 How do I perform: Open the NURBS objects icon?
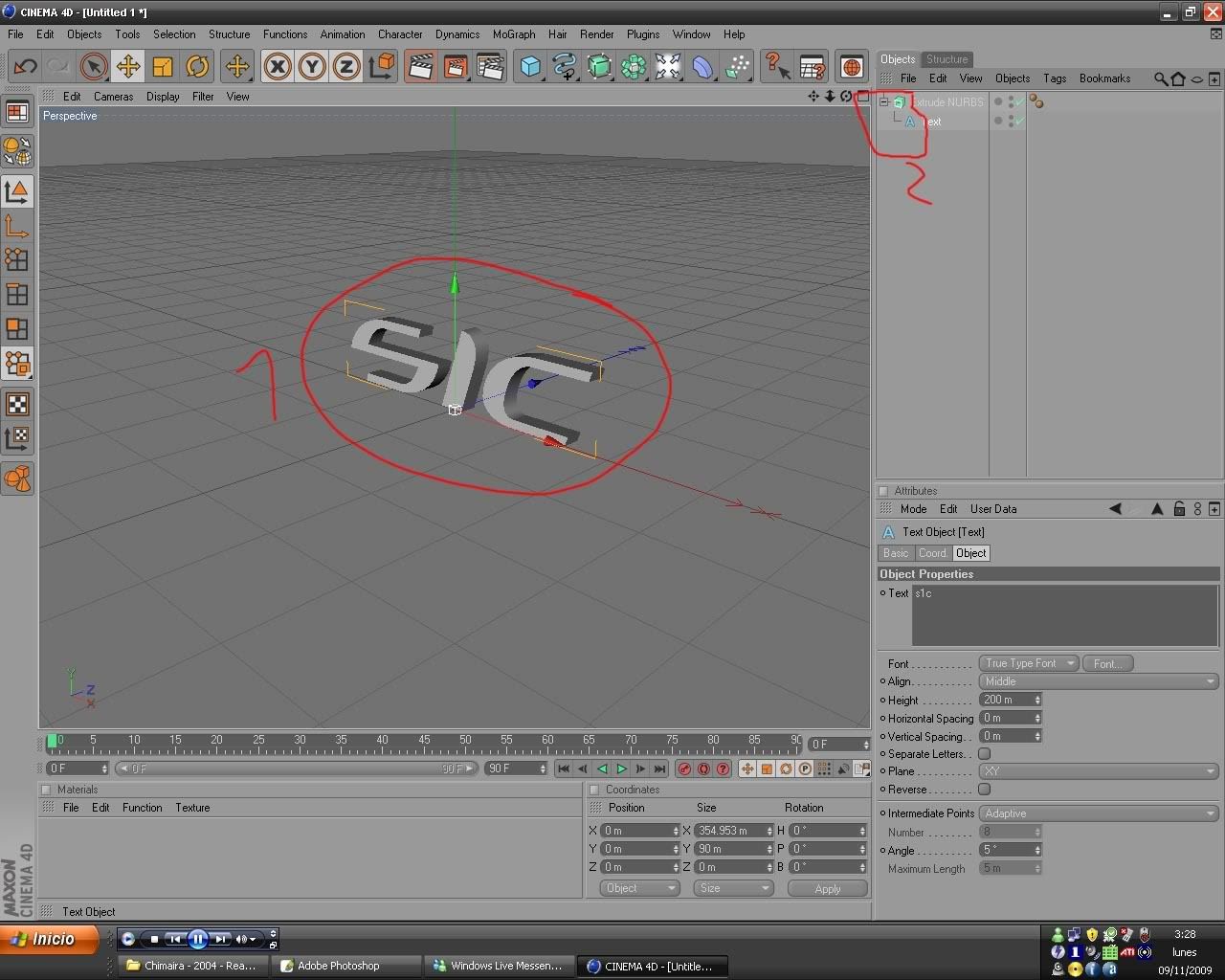599,66
